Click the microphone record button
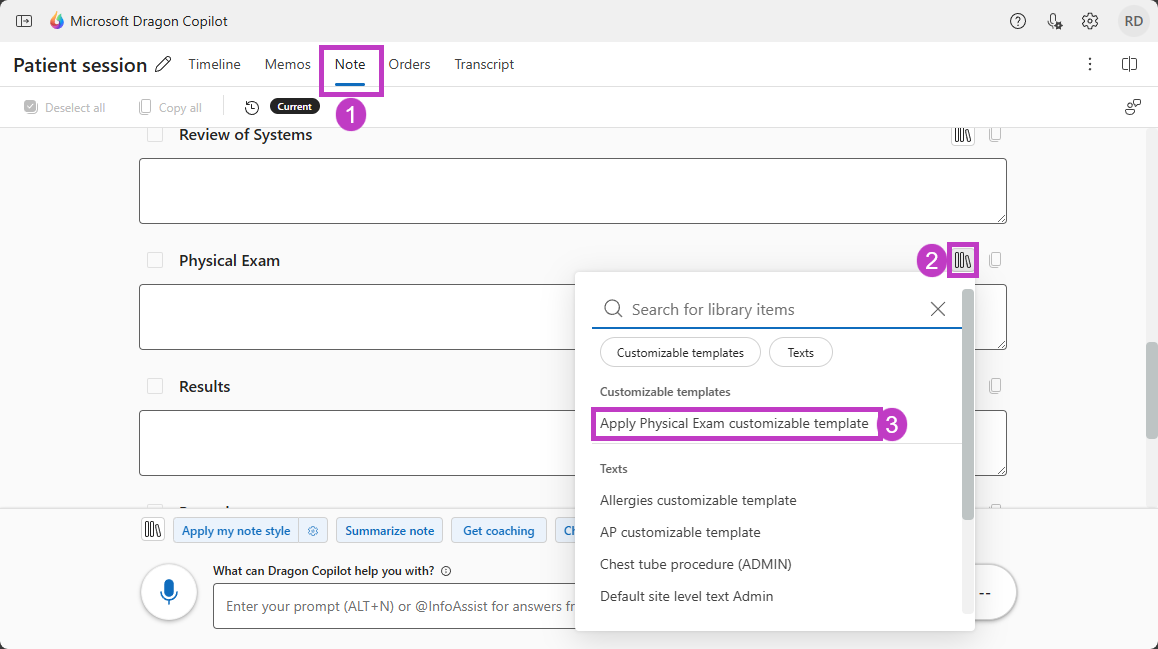The width and height of the screenshot is (1158, 649). pyautogui.click(x=169, y=592)
